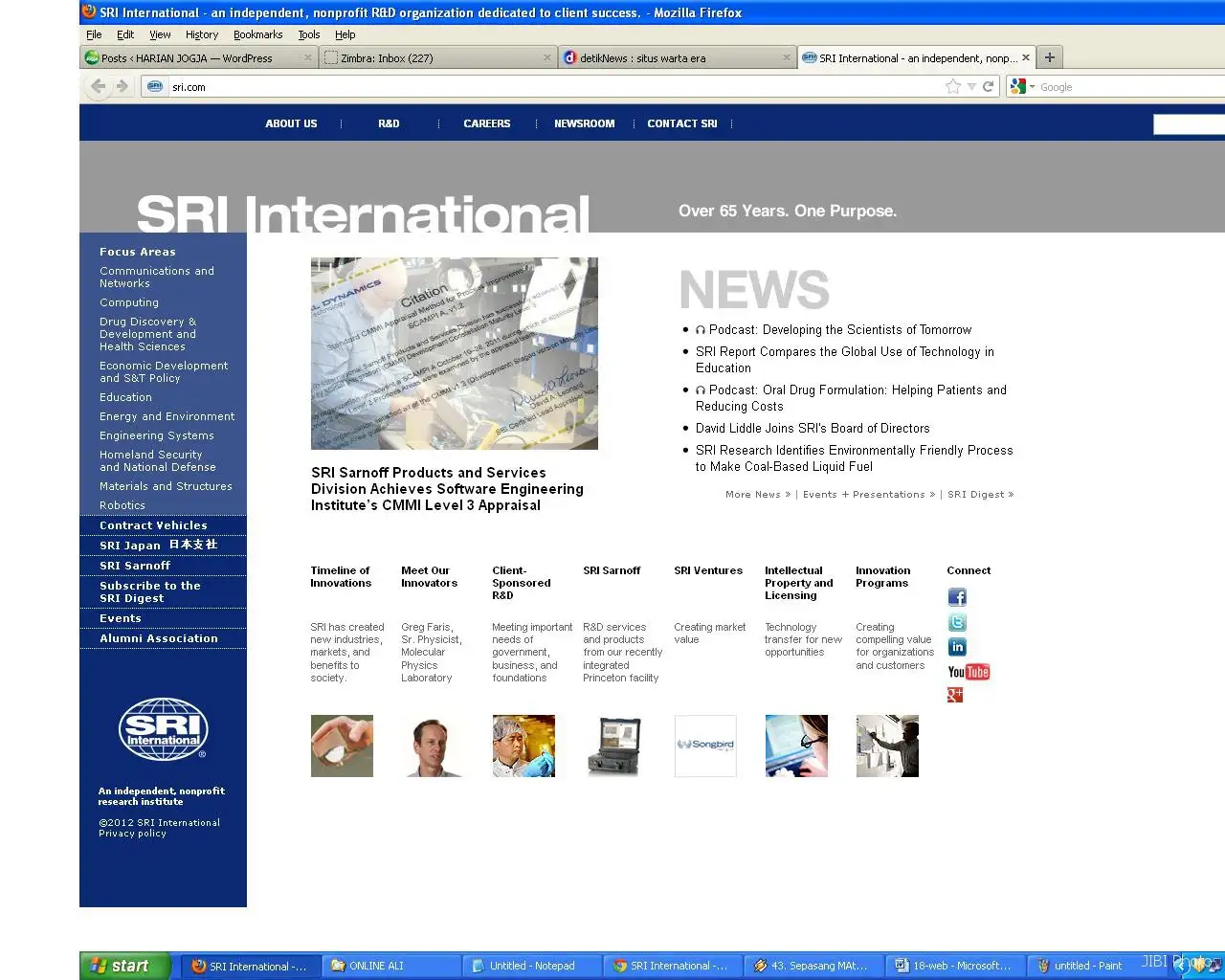Click the browser Back arrow button
This screenshot has width=1225, height=980.
pyautogui.click(x=98, y=86)
